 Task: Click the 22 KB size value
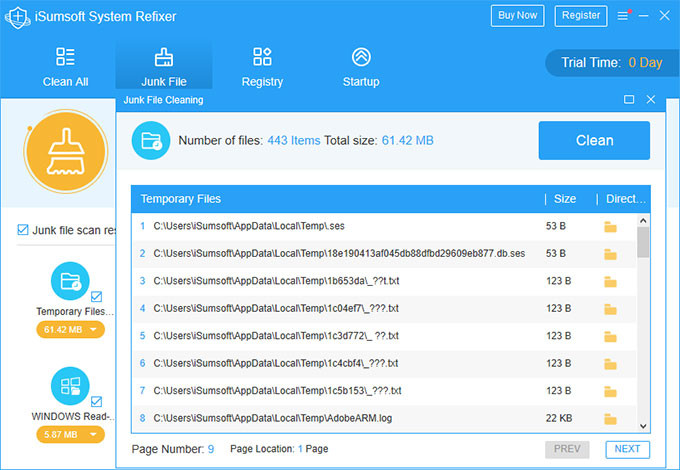(559, 418)
